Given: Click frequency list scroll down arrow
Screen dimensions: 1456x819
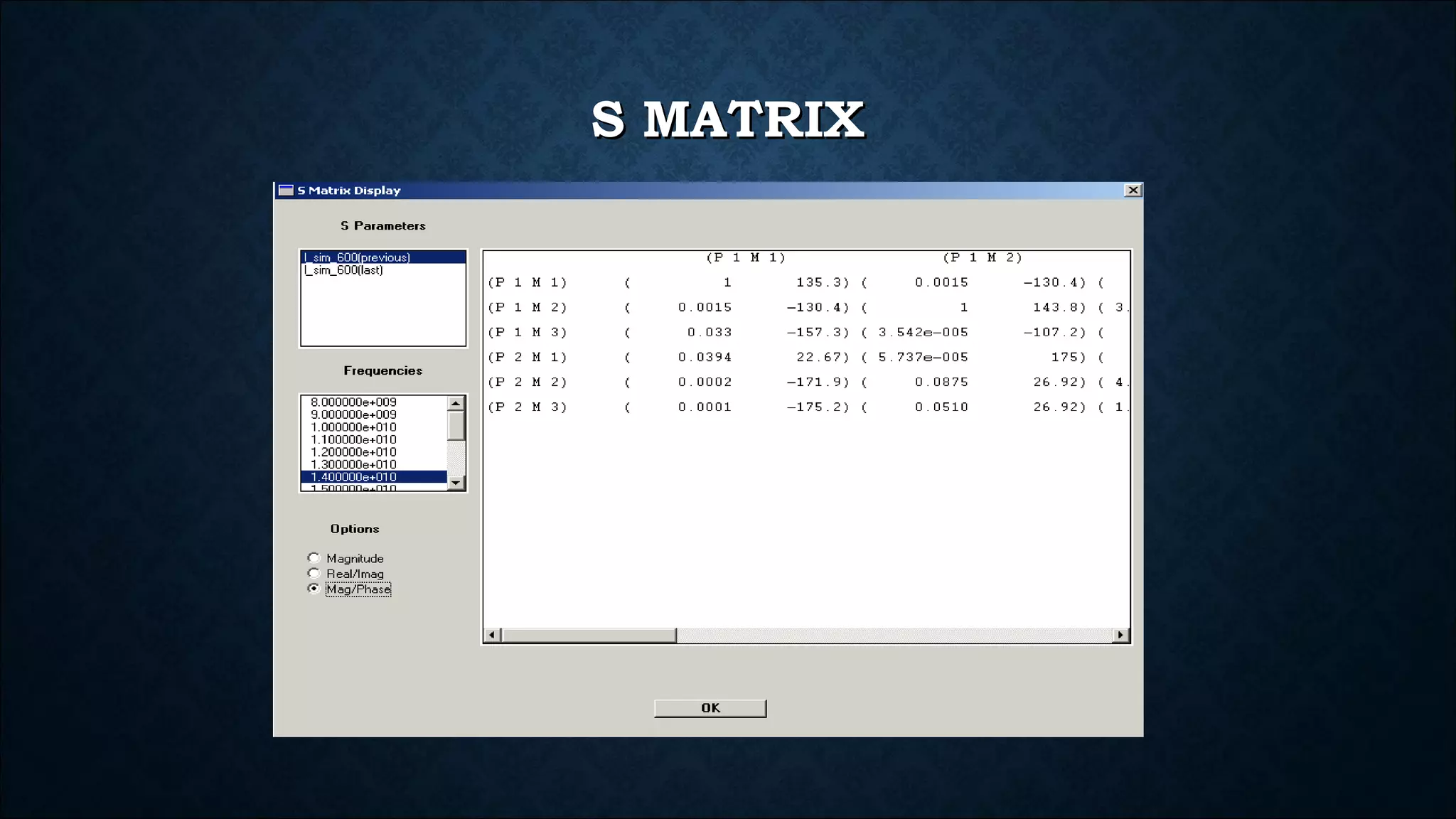Looking at the screenshot, I should 456,483.
